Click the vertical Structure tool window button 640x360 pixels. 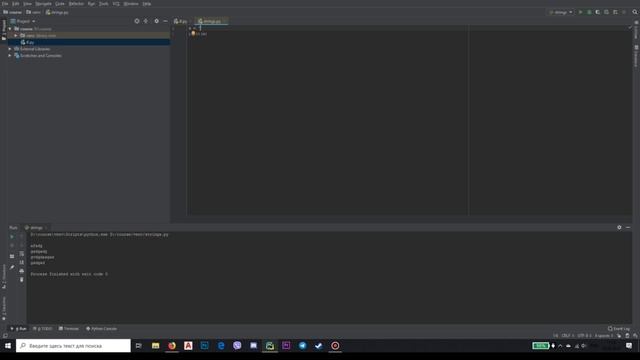4,276
